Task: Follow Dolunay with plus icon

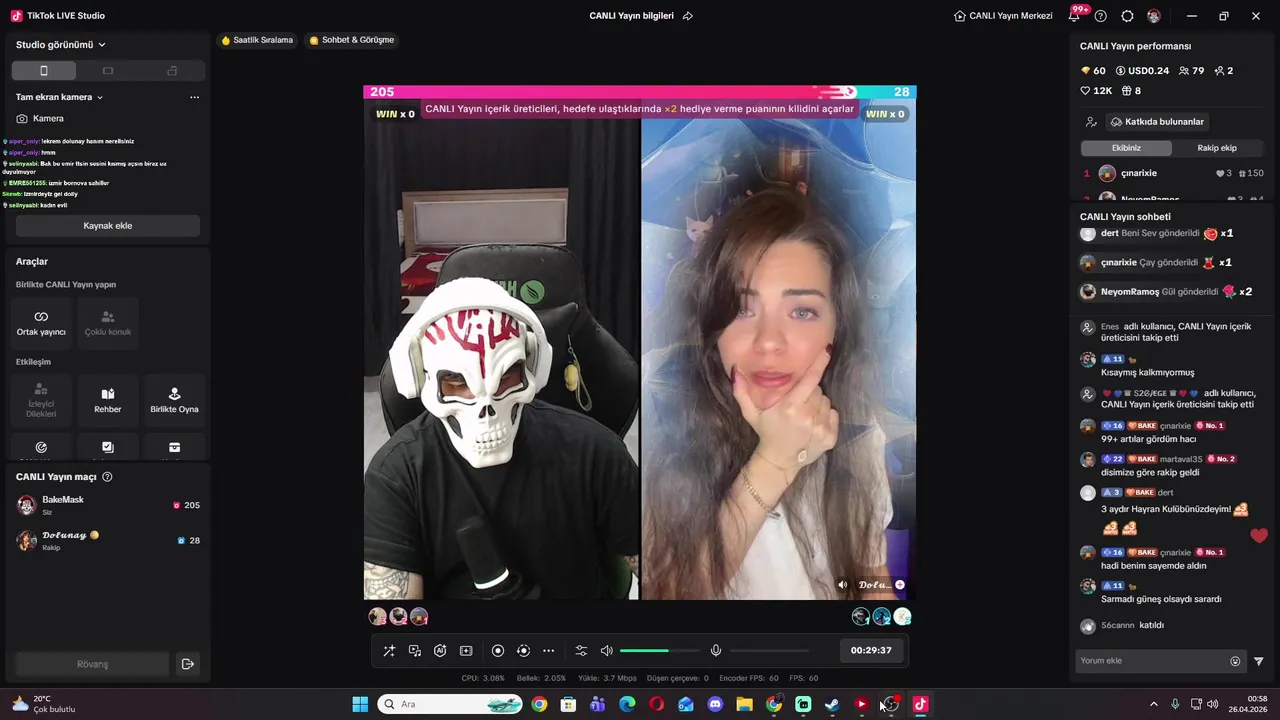Action: point(900,585)
